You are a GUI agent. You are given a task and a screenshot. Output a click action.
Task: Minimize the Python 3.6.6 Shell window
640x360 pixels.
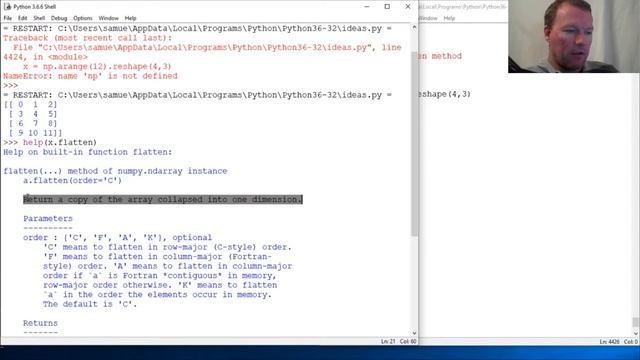(x=367, y=7)
